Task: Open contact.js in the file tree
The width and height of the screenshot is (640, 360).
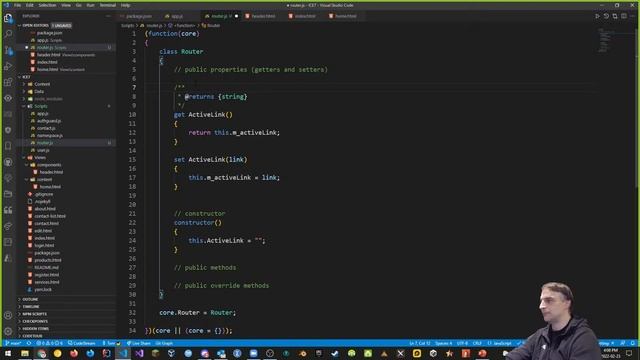Action: click(46, 128)
